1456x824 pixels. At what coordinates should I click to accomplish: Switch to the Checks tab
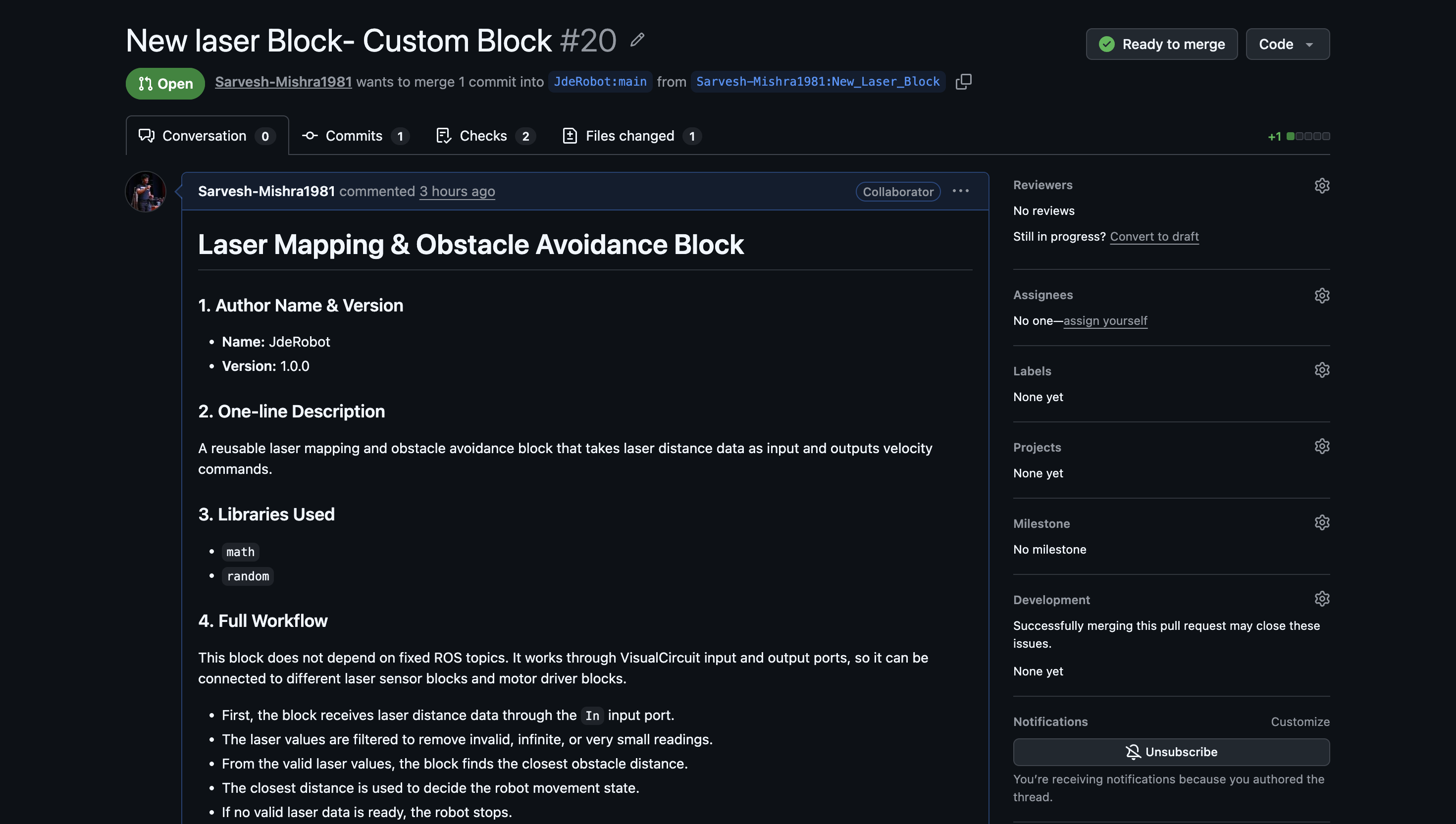click(x=485, y=136)
